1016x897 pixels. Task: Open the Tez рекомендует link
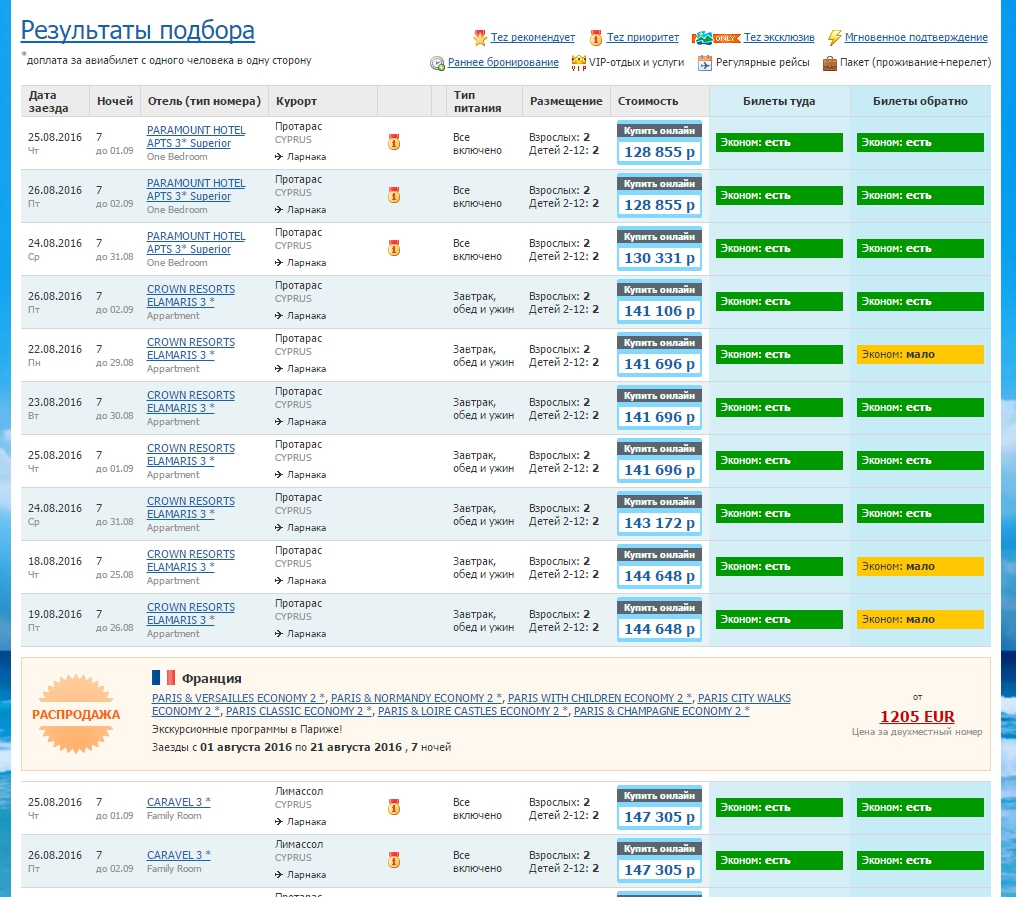click(x=533, y=38)
